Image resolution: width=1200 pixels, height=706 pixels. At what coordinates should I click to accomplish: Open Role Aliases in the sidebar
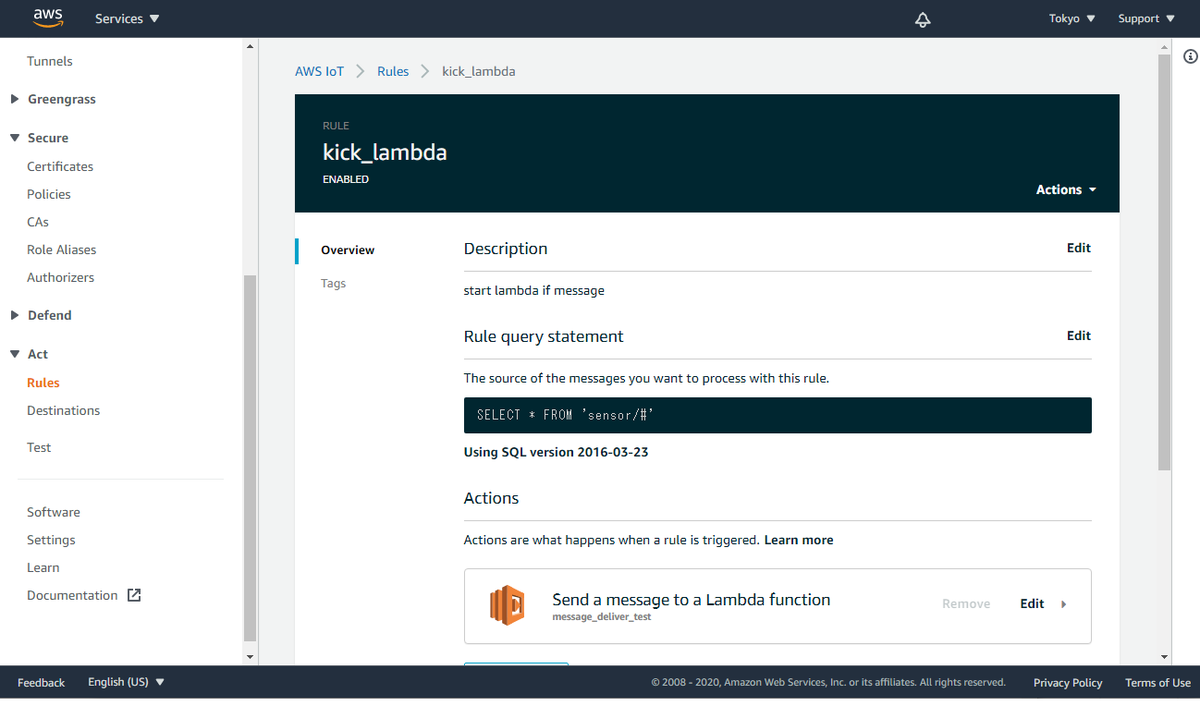(x=62, y=250)
